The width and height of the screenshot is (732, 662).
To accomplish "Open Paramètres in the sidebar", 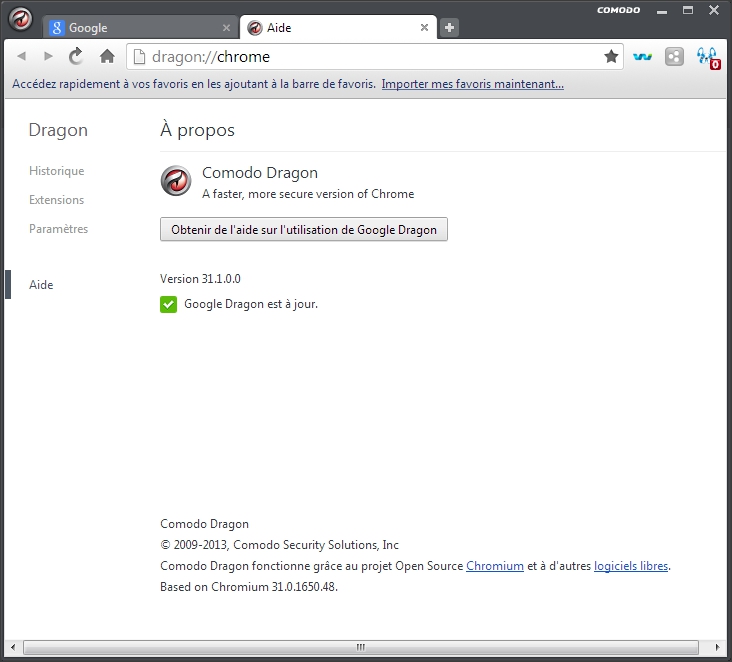I will click(58, 229).
